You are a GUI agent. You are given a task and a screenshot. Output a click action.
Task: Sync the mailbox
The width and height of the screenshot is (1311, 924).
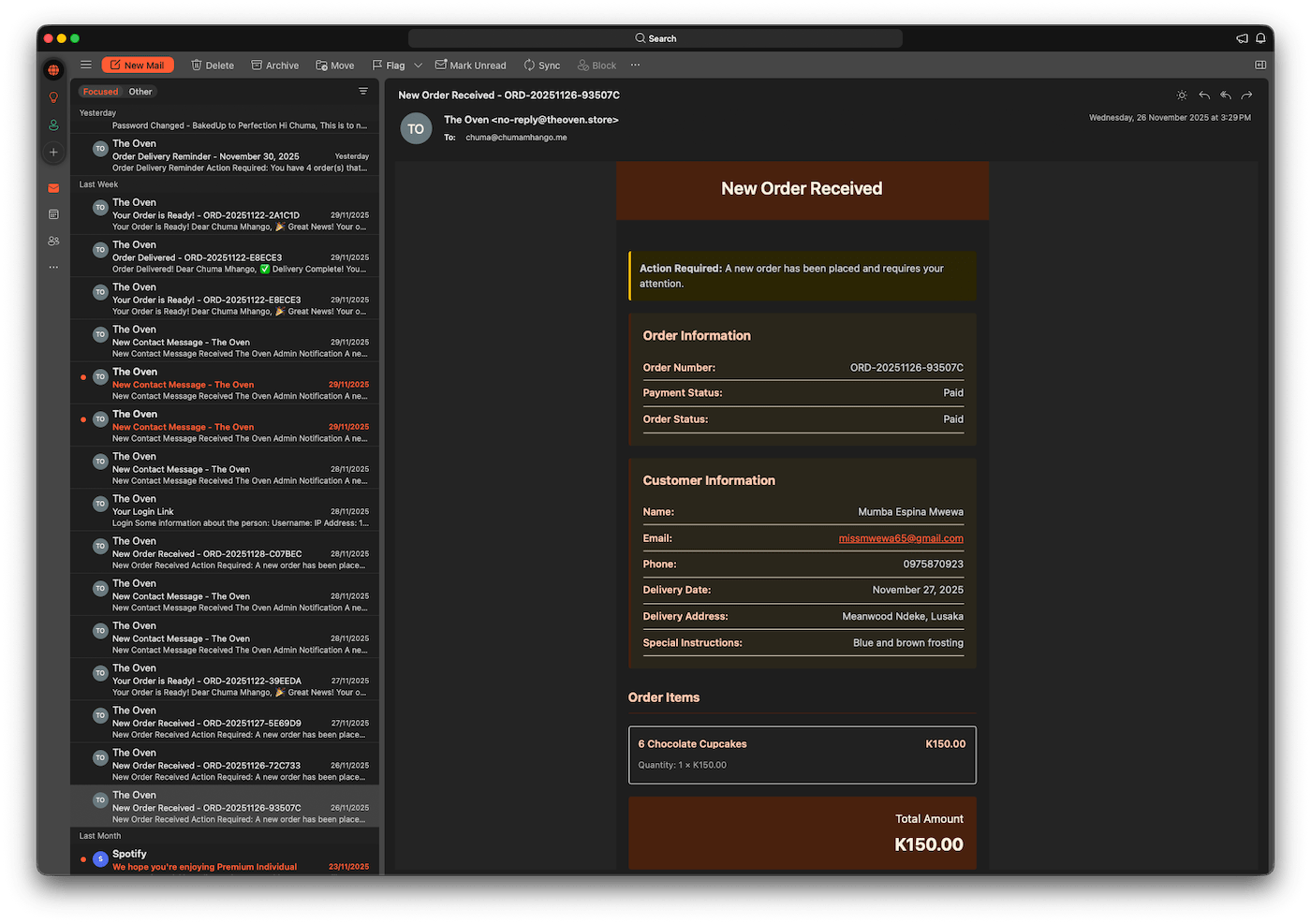tap(542, 66)
